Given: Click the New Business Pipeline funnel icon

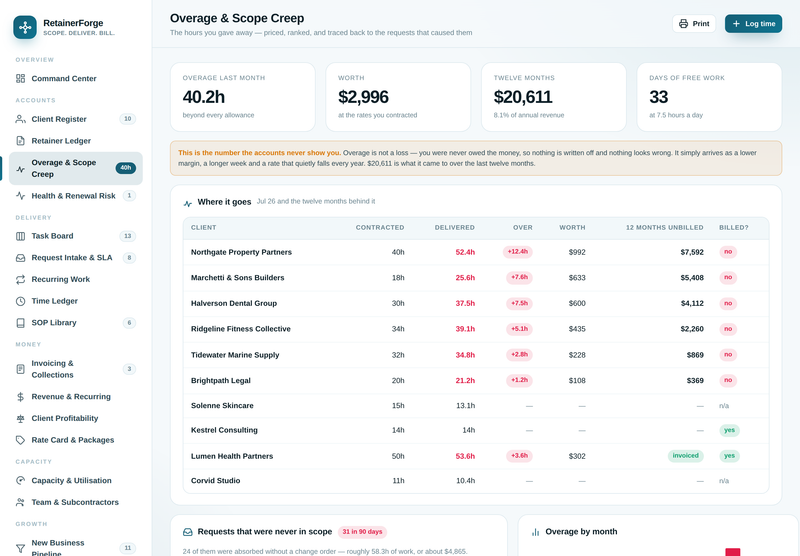Looking at the screenshot, I should 20,548.
